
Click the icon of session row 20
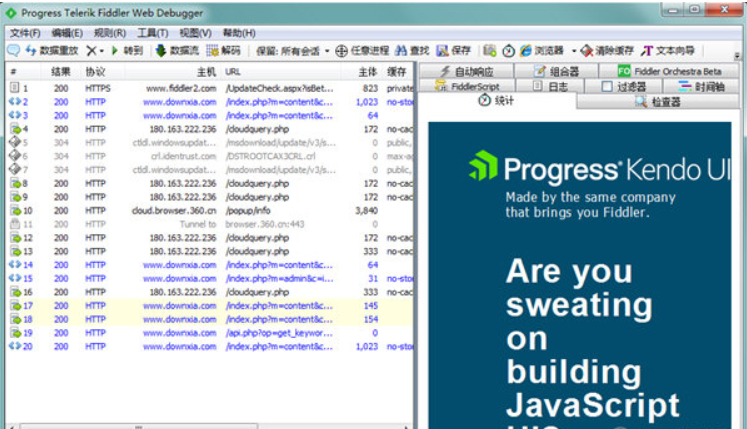pos(14,346)
